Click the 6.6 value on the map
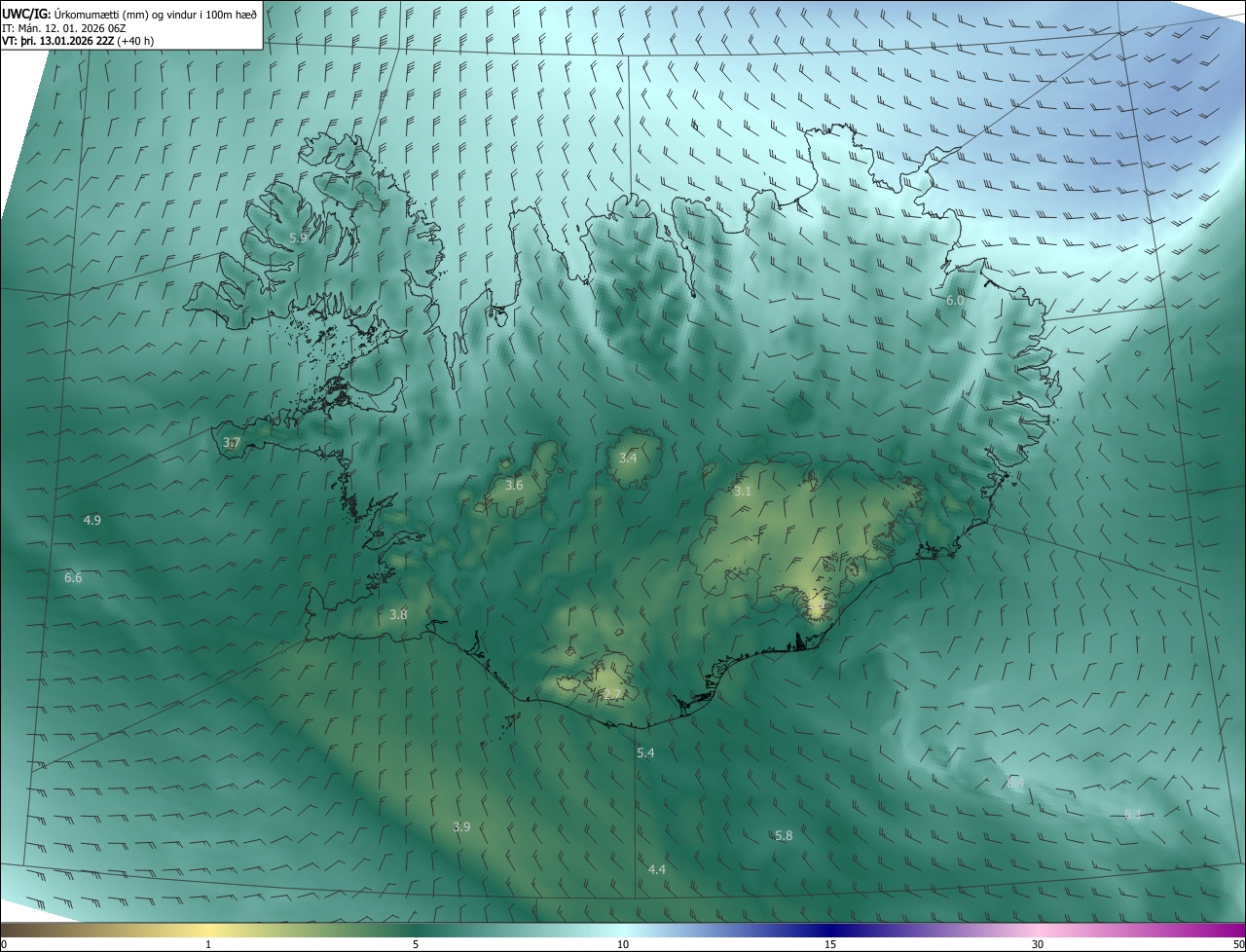 (x=73, y=578)
